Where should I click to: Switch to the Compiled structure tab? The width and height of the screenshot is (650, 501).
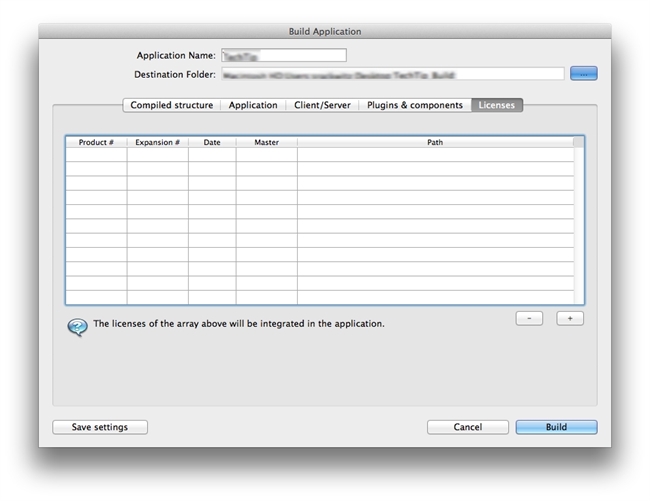point(171,105)
